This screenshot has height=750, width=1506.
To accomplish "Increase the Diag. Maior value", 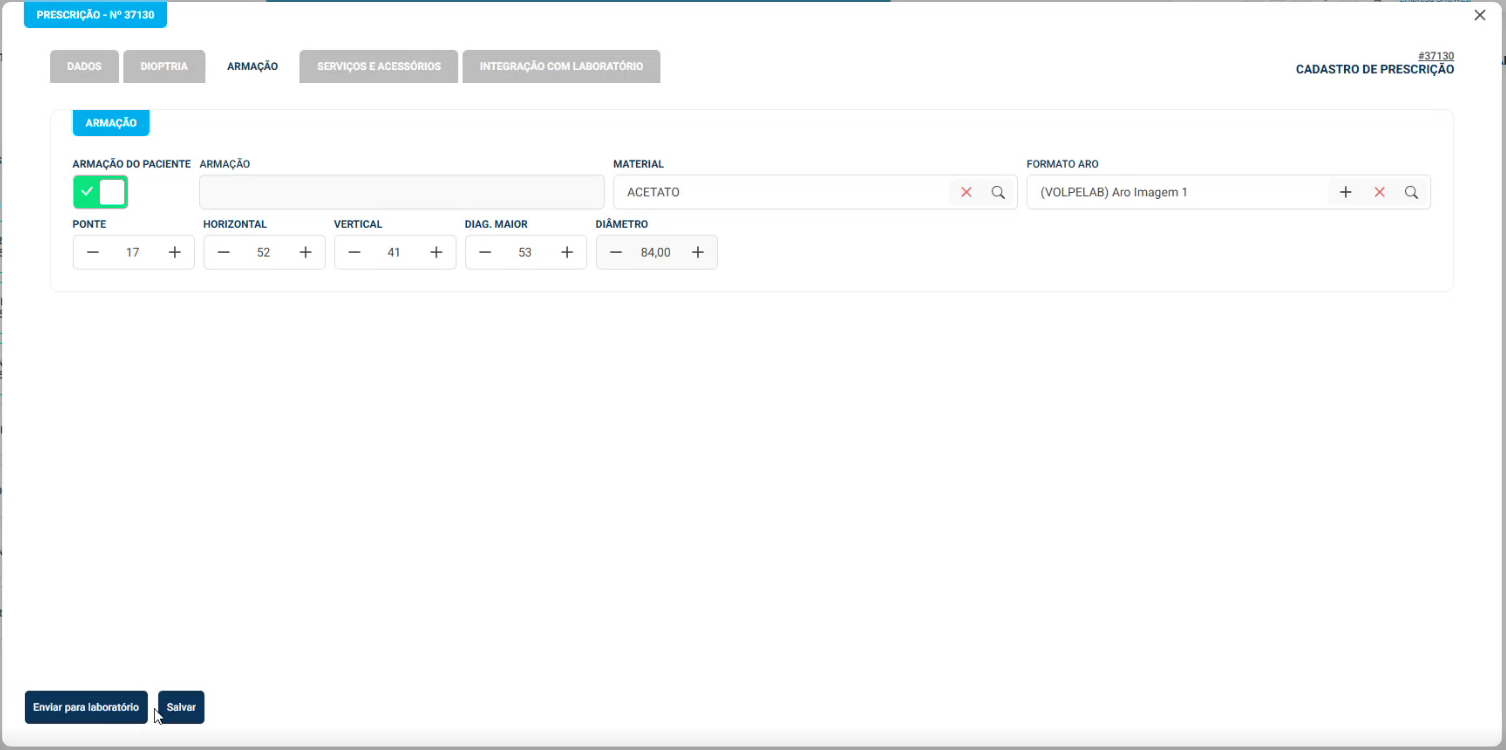I will pyautogui.click(x=567, y=252).
